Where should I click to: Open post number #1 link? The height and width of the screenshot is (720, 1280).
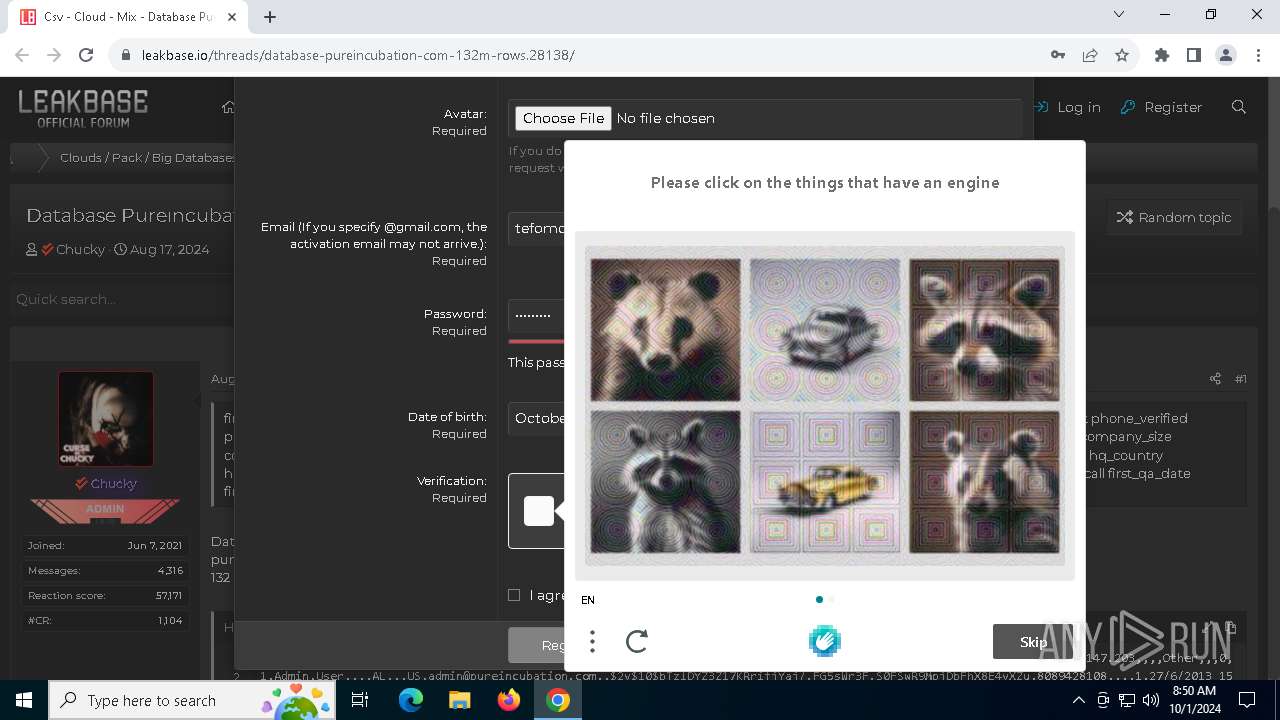(1241, 379)
